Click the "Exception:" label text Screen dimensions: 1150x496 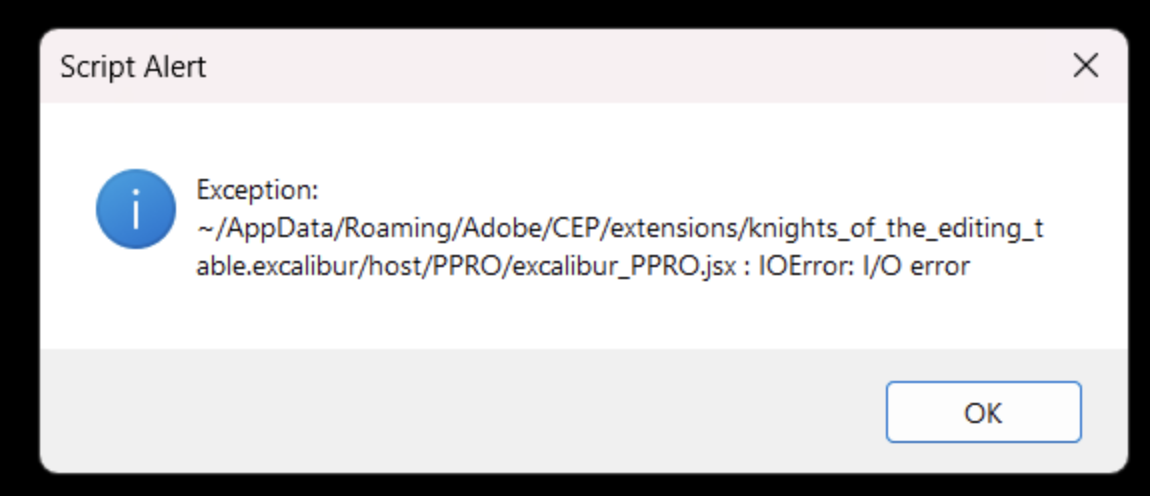[x=257, y=189]
